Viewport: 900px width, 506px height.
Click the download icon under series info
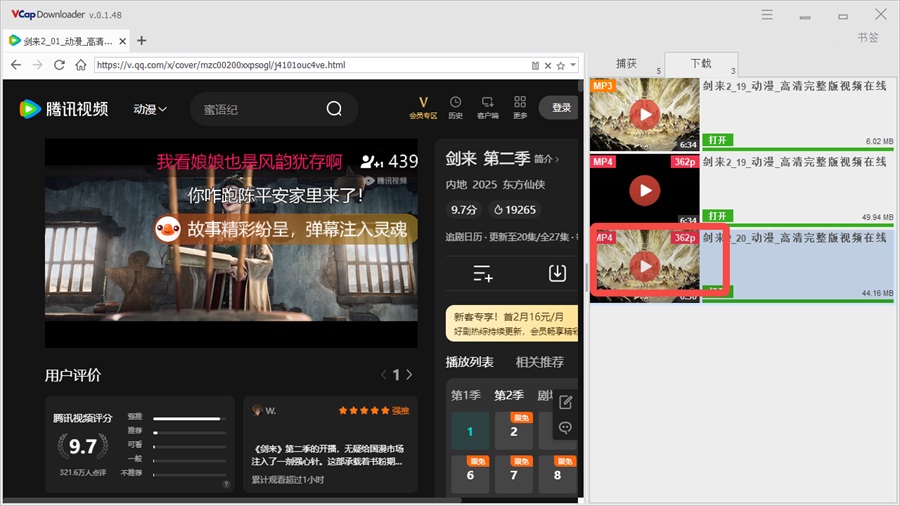pyautogui.click(x=557, y=273)
